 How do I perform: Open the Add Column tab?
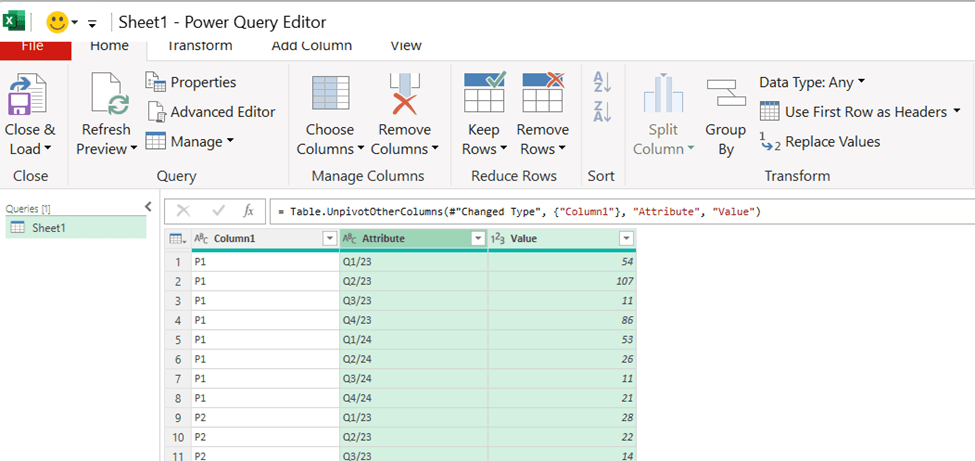[x=312, y=46]
